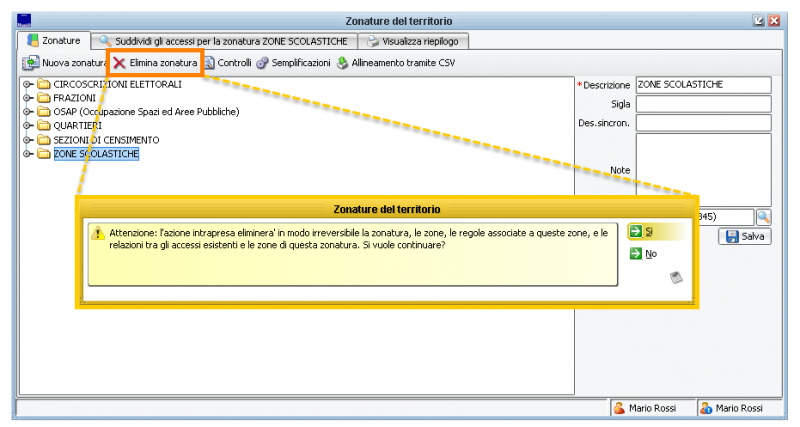
Task: Cancel deletion by clicking No
Action: click(644, 254)
